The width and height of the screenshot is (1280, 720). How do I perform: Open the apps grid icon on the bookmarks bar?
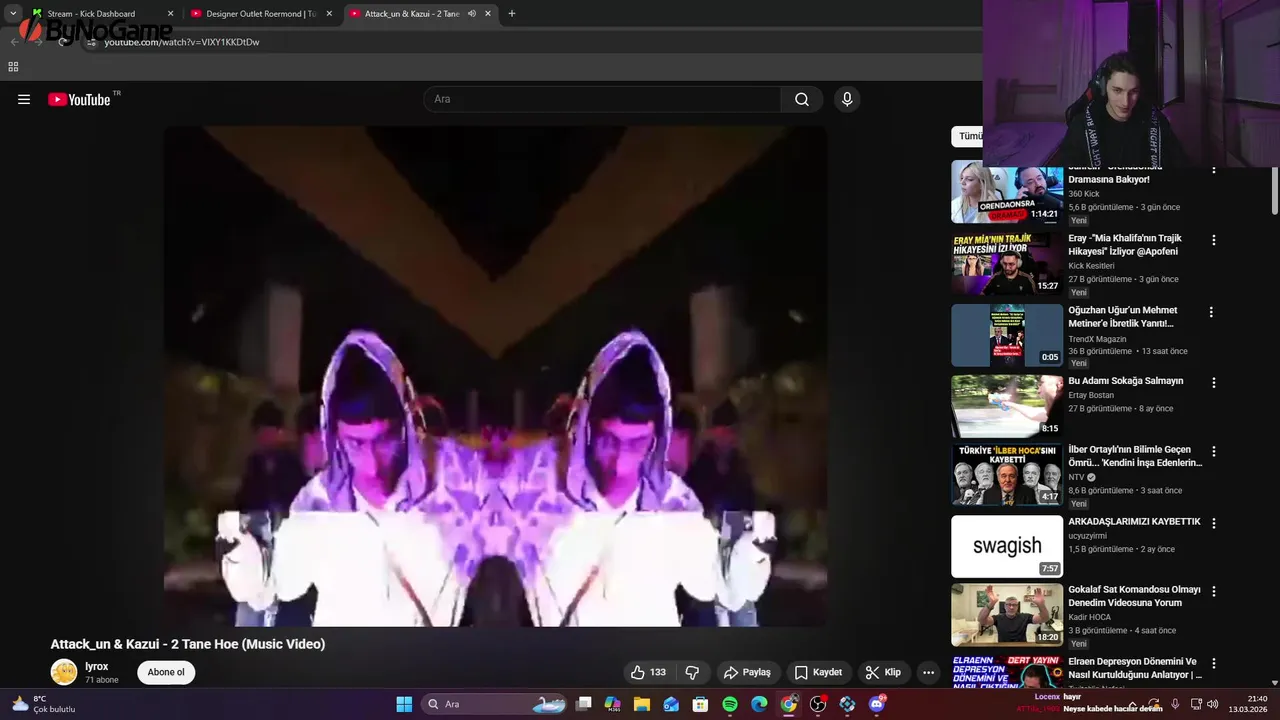pyautogui.click(x=13, y=67)
